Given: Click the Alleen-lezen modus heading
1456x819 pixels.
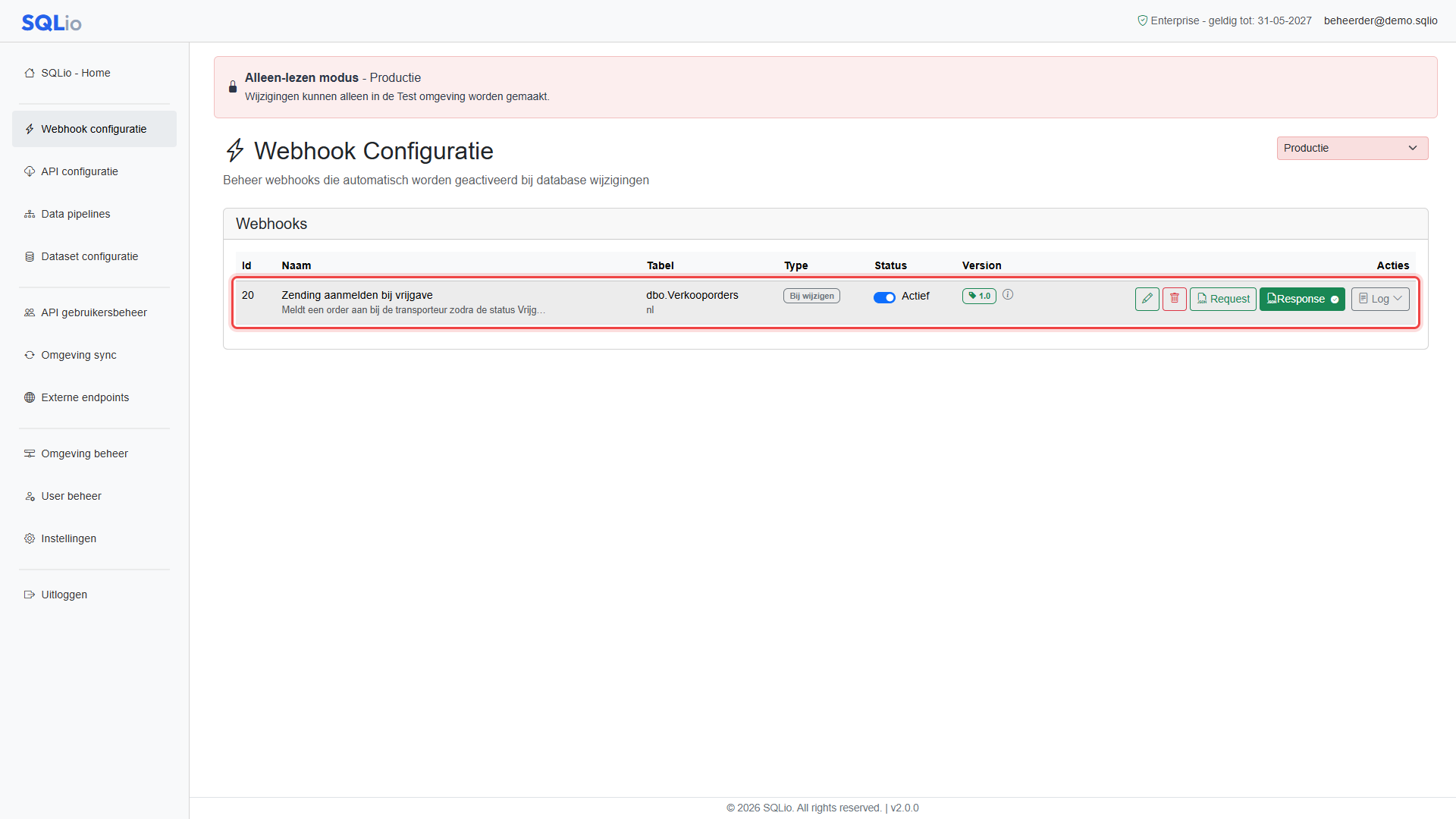Looking at the screenshot, I should click(x=302, y=78).
